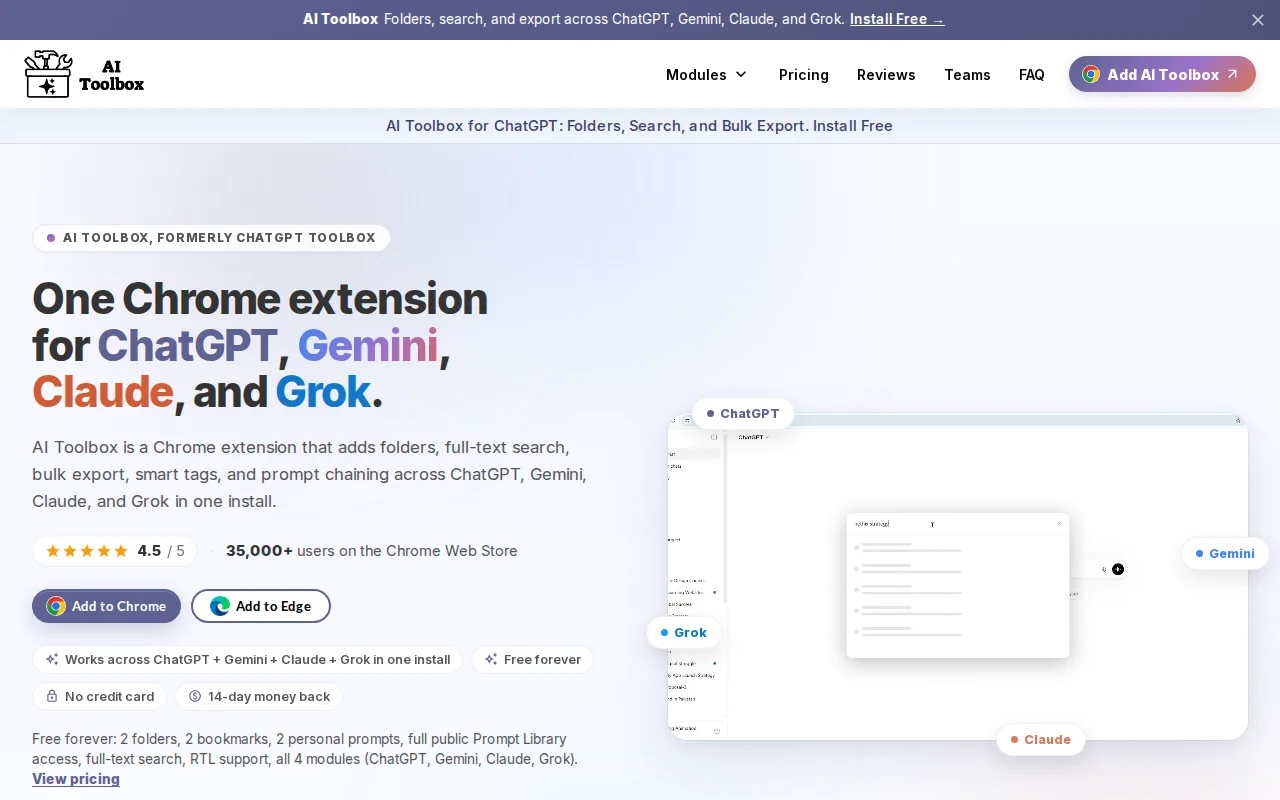Image resolution: width=1280 pixels, height=800 pixels.
Task: Click the Edge browser icon
Action: (220, 606)
